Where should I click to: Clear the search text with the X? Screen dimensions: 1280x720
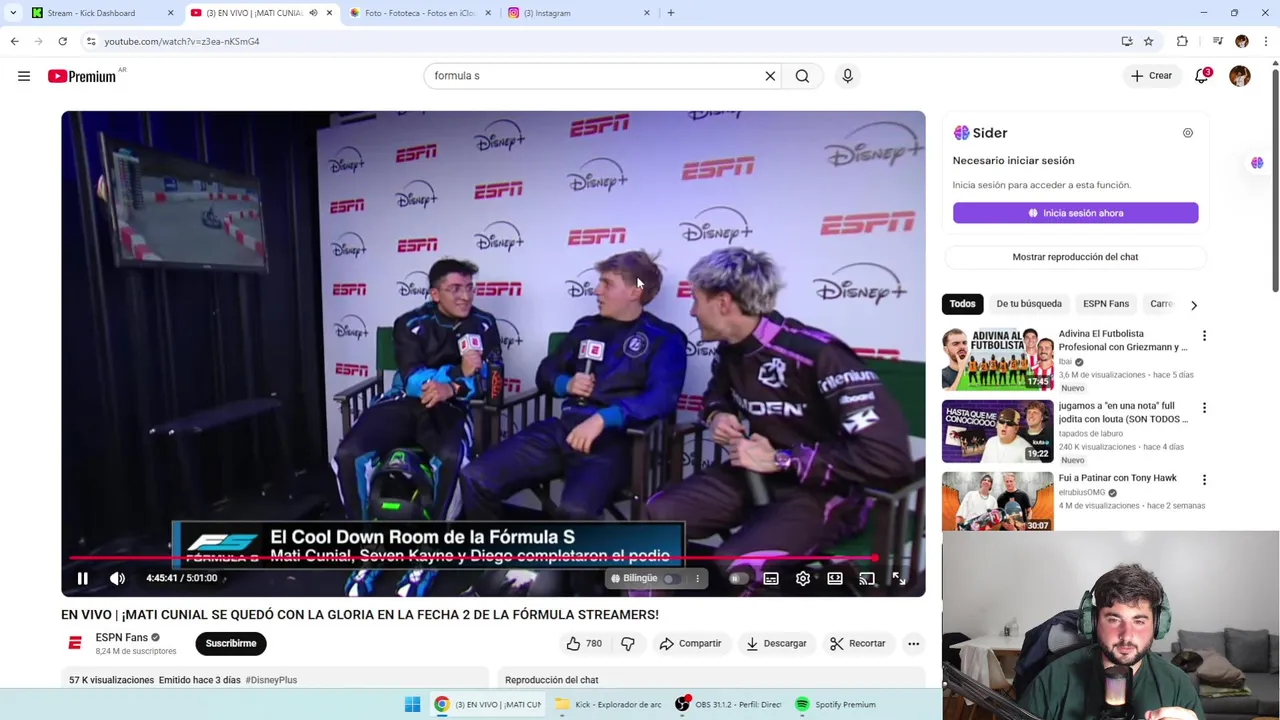(x=770, y=76)
